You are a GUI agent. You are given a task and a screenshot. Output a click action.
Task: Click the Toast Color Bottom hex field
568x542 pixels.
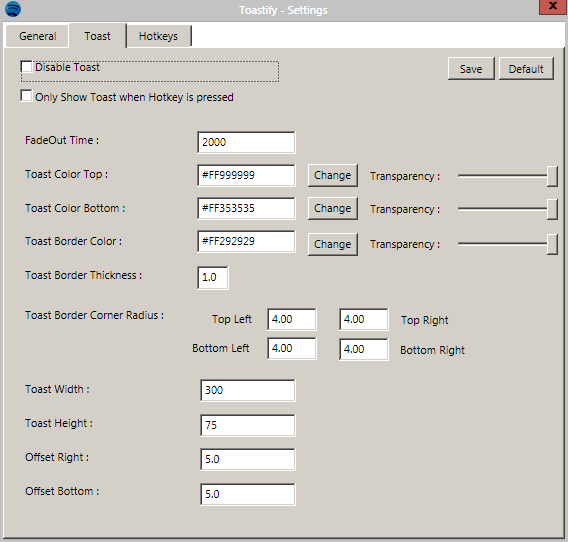(246, 208)
